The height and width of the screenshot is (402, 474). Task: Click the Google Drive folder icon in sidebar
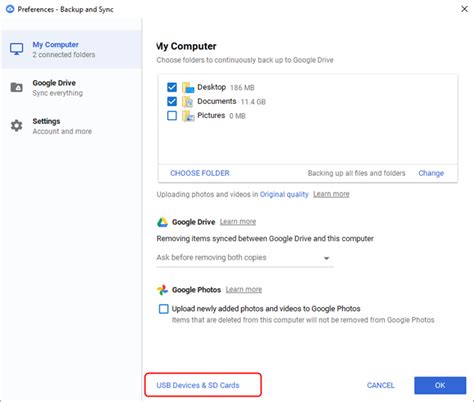point(16,87)
